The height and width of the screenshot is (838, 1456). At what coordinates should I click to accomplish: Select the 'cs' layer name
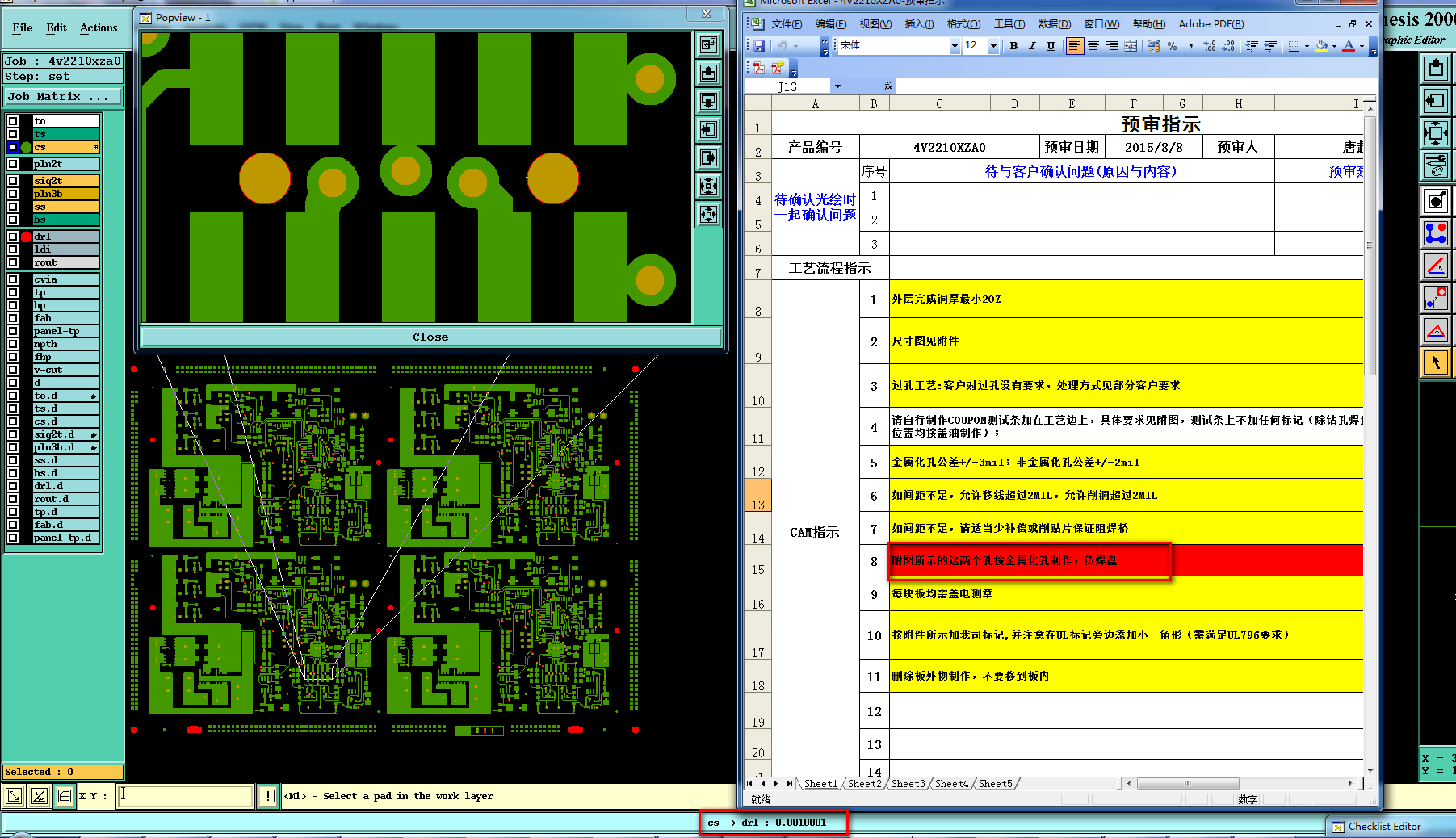65,147
